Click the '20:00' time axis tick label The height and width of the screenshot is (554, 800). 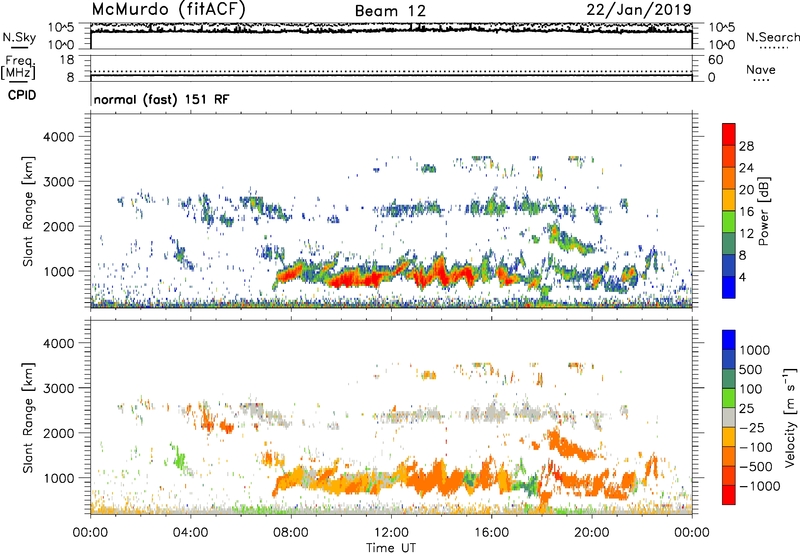pyautogui.click(x=591, y=533)
